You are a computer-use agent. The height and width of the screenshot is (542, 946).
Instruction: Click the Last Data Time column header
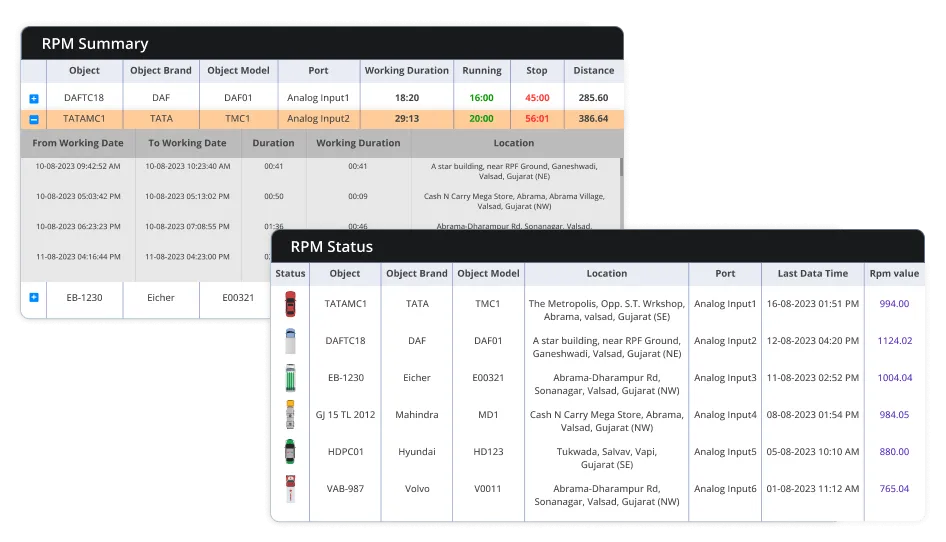812,273
